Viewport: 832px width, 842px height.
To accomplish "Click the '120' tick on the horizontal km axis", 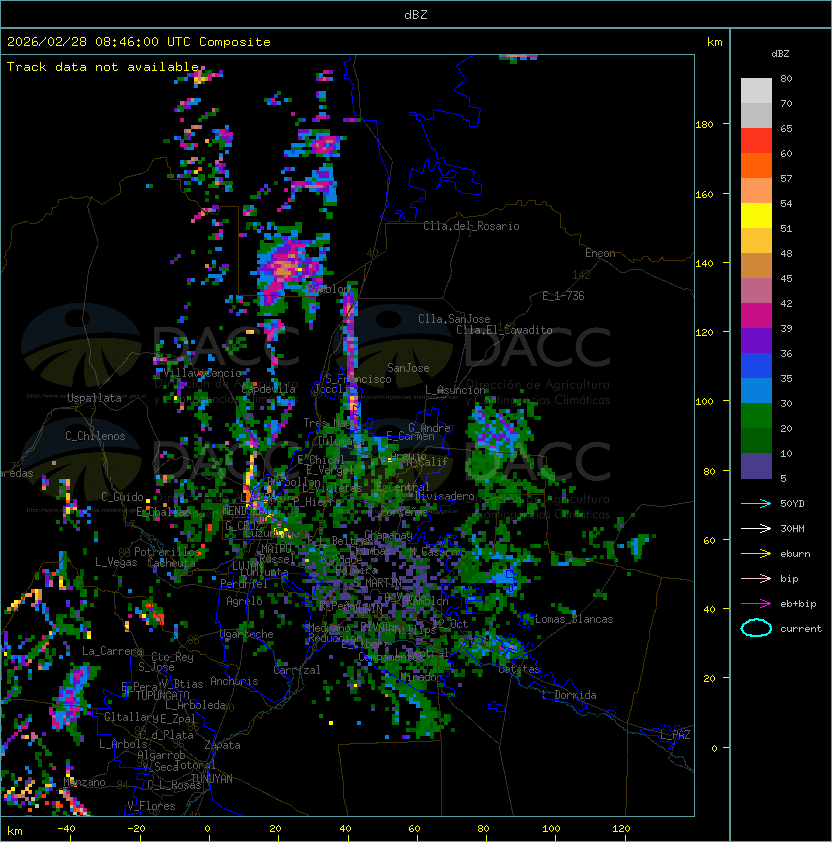I will tap(621, 829).
